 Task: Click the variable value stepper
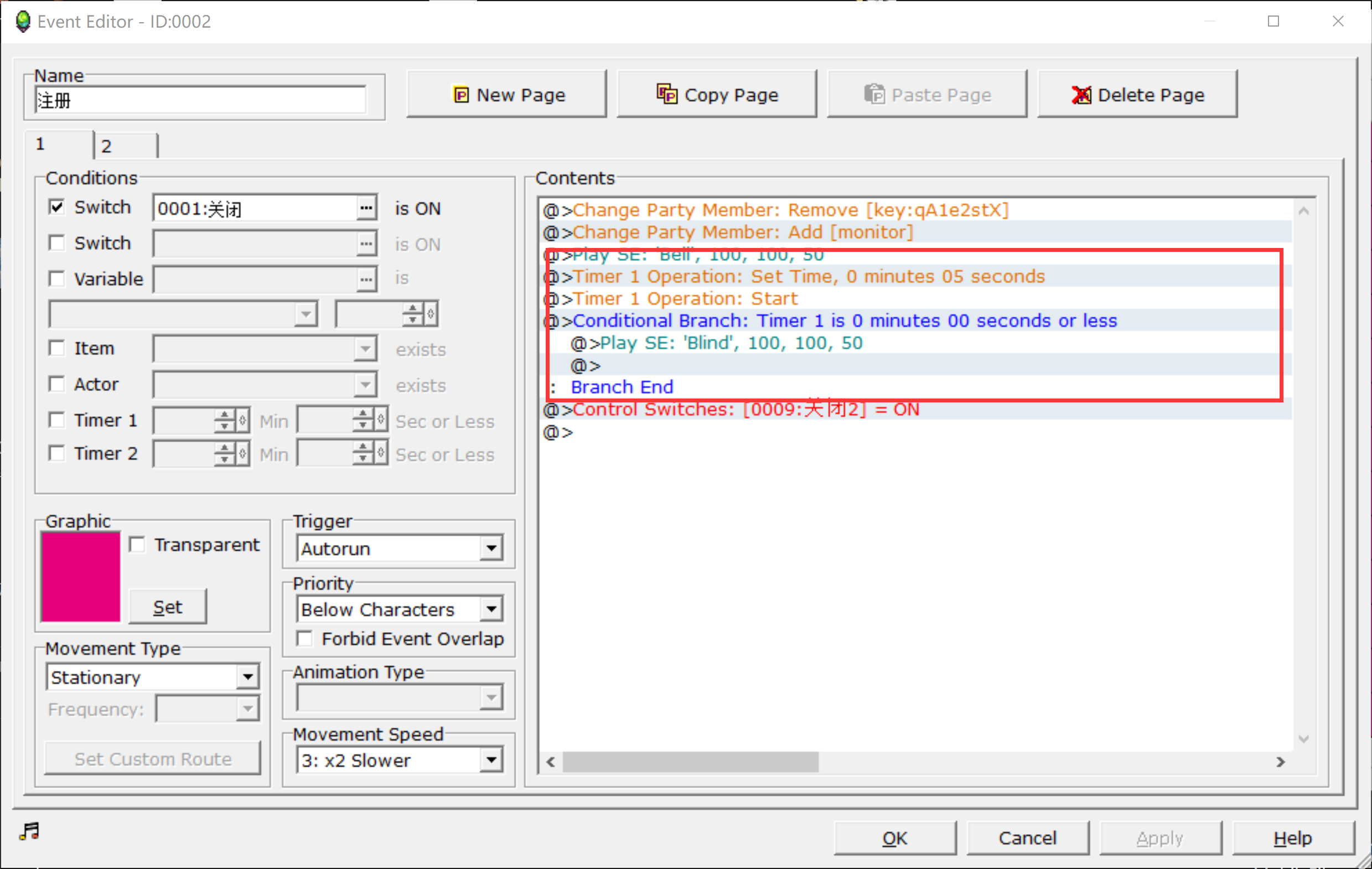tap(420, 314)
